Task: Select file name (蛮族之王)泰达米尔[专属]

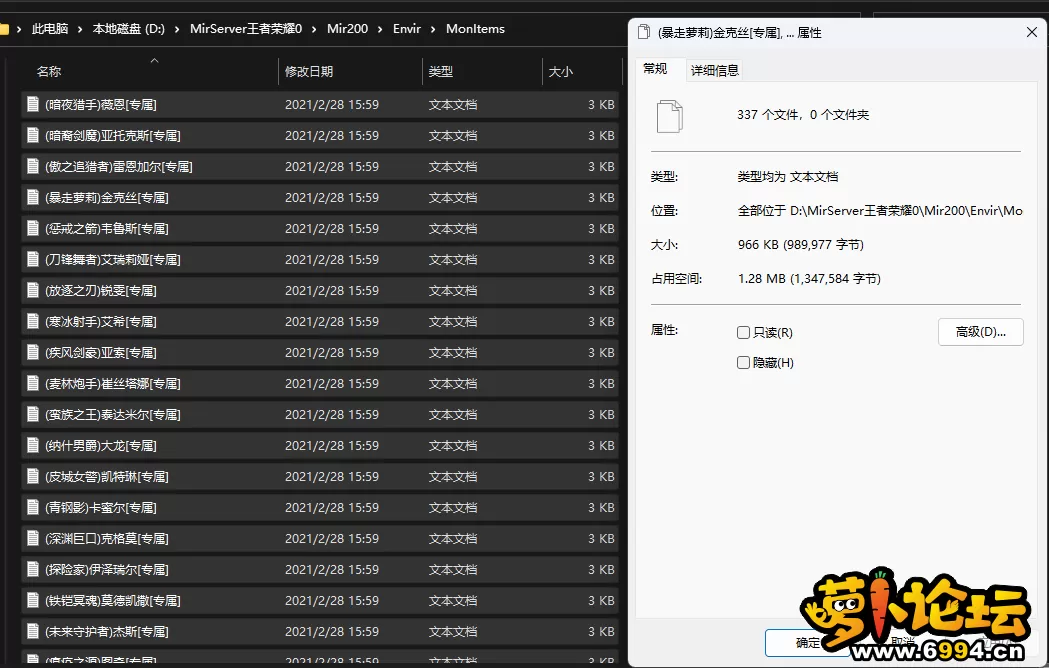Action: 113,414
